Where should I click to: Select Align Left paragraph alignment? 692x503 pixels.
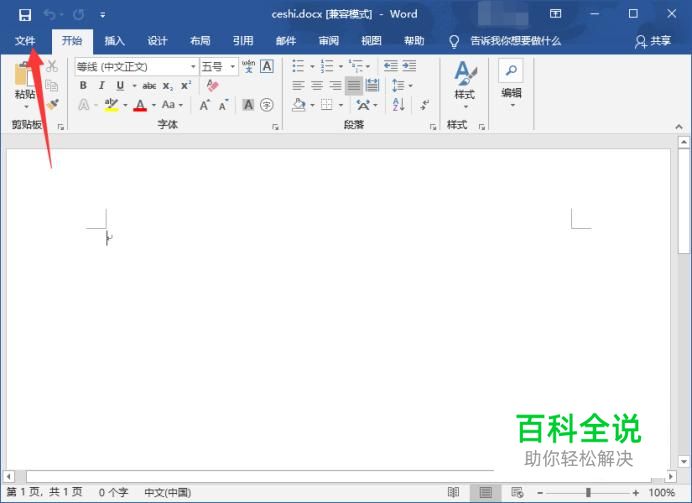(298, 86)
